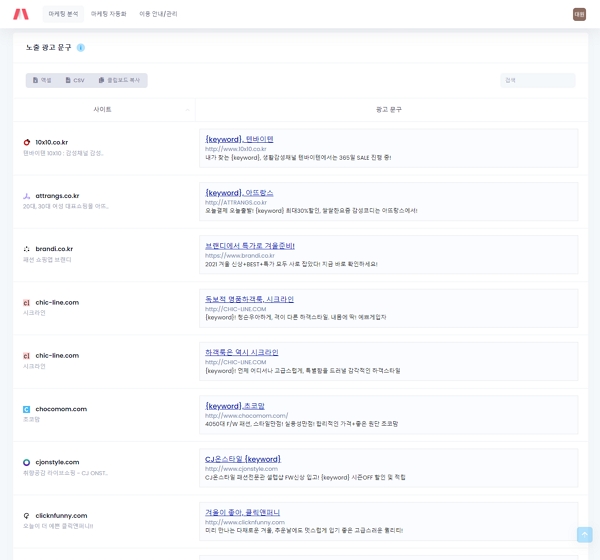This screenshot has width=600, height=560.
Task: Open the 마케팅 분석 menu tab
Action: pos(63,14)
